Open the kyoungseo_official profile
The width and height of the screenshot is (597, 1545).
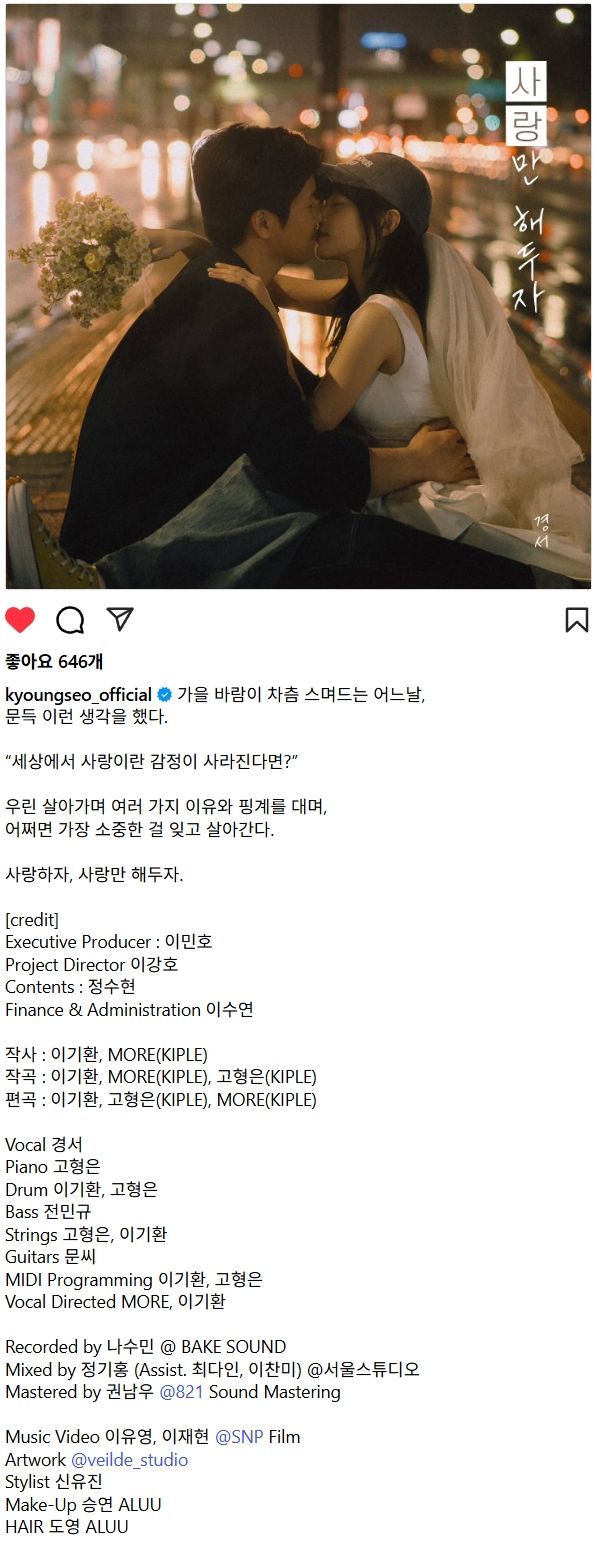pyautogui.click(x=79, y=695)
